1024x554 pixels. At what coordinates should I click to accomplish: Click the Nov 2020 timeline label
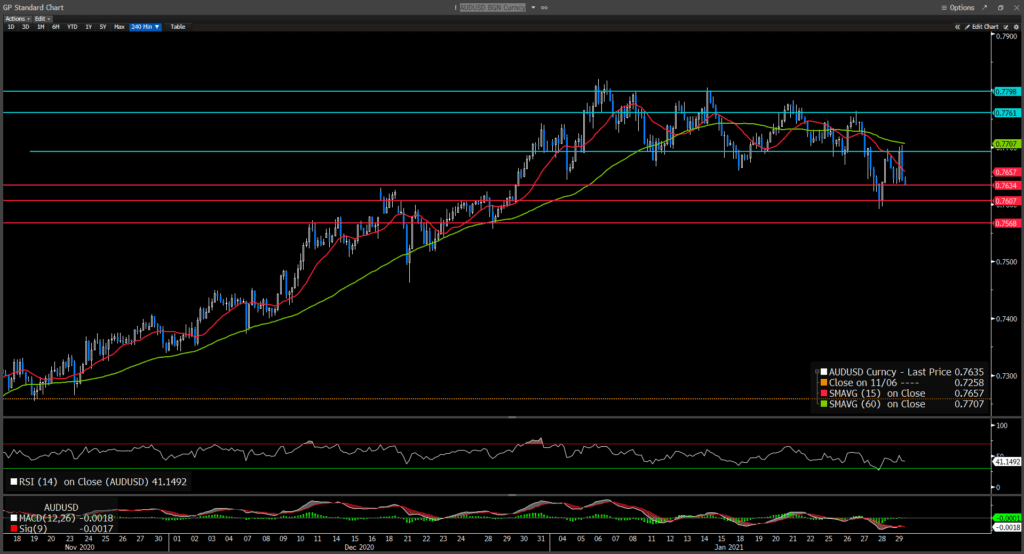80,547
